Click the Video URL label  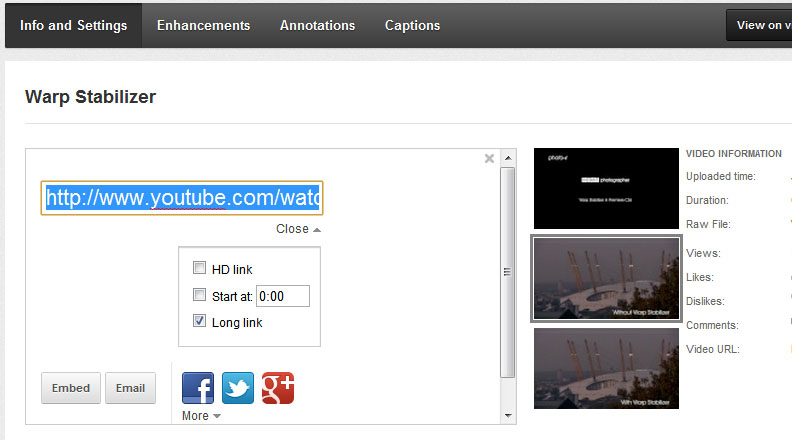click(712, 349)
